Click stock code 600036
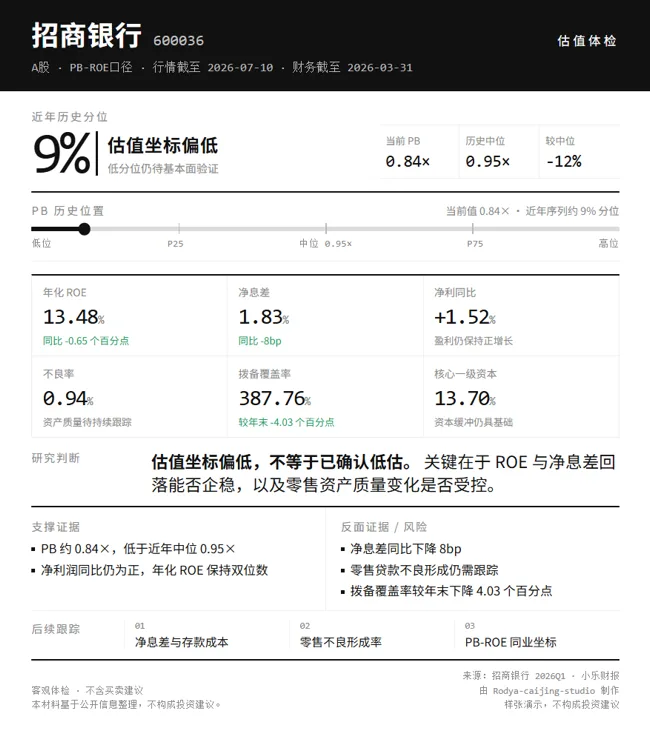 coord(178,41)
